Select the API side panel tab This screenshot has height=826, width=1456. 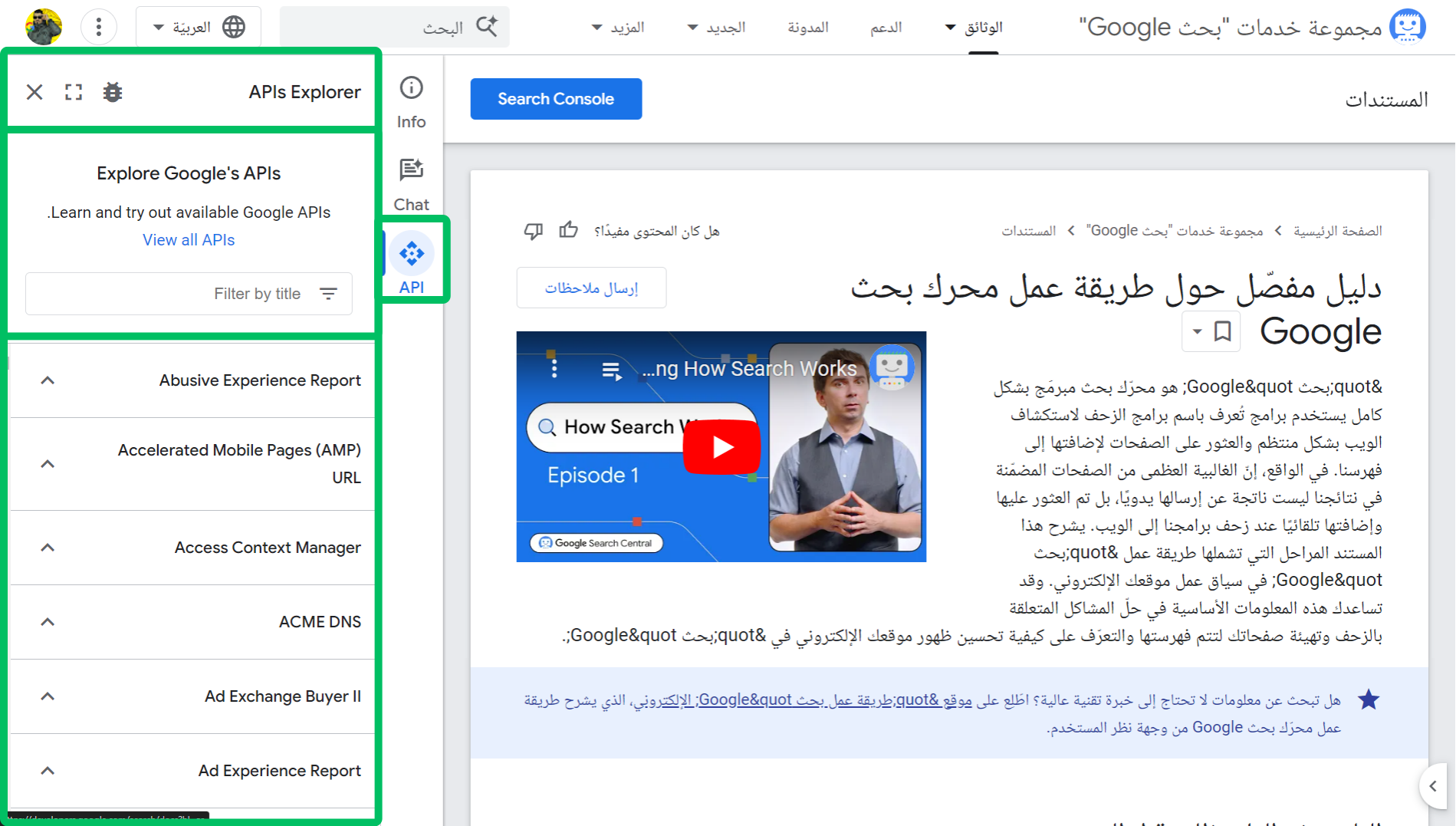click(x=412, y=265)
